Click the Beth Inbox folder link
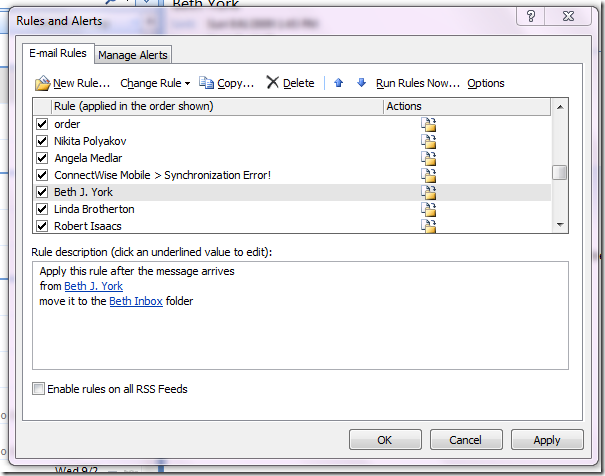605x476 pixels. (x=136, y=301)
